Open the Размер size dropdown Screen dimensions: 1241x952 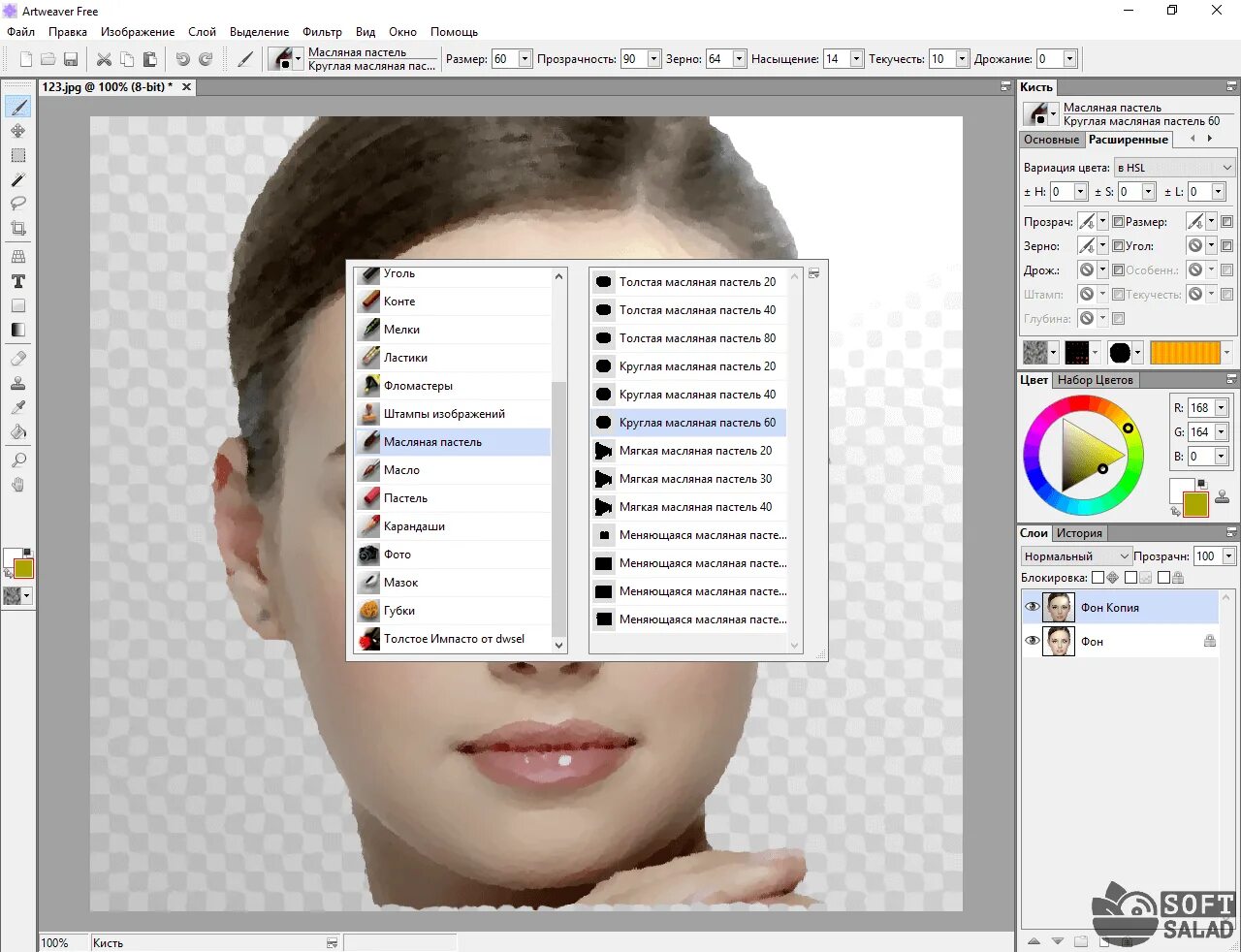point(525,59)
